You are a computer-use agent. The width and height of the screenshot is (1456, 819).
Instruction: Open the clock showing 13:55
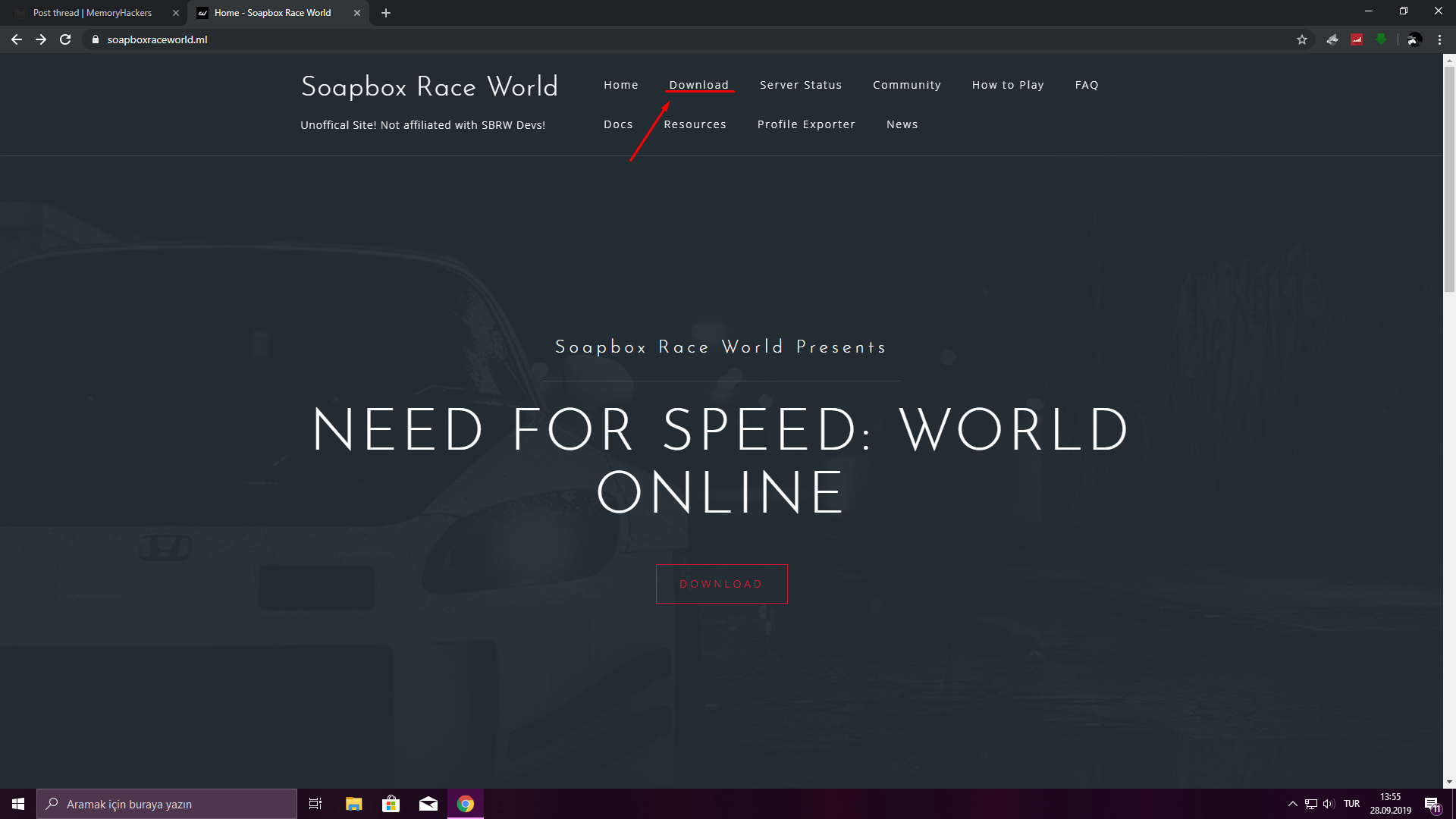(1390, 804)
